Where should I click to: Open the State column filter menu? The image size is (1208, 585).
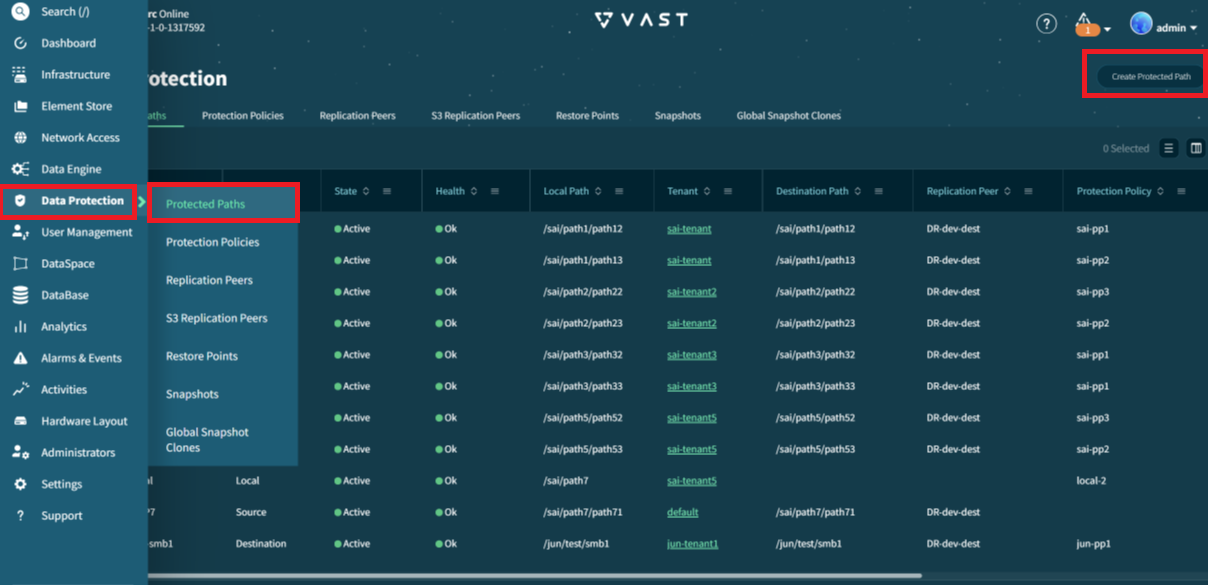point(387,191)
